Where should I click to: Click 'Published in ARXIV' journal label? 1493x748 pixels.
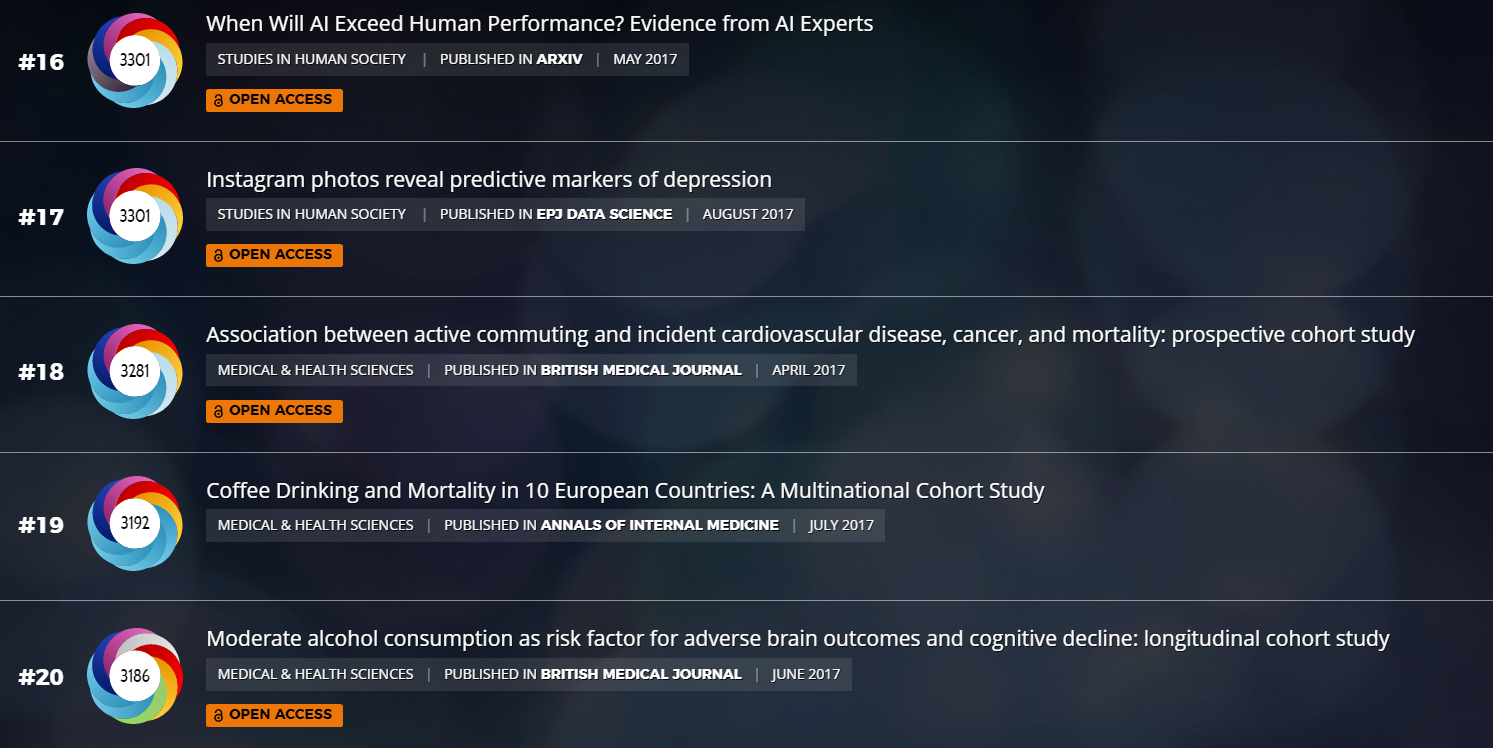point(511,59)
